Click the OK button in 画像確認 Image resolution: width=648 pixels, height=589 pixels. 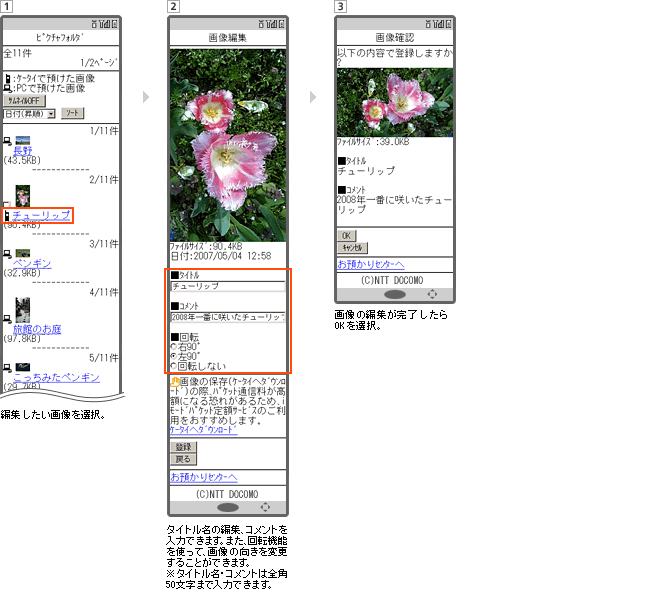click(x=346, y=236)
